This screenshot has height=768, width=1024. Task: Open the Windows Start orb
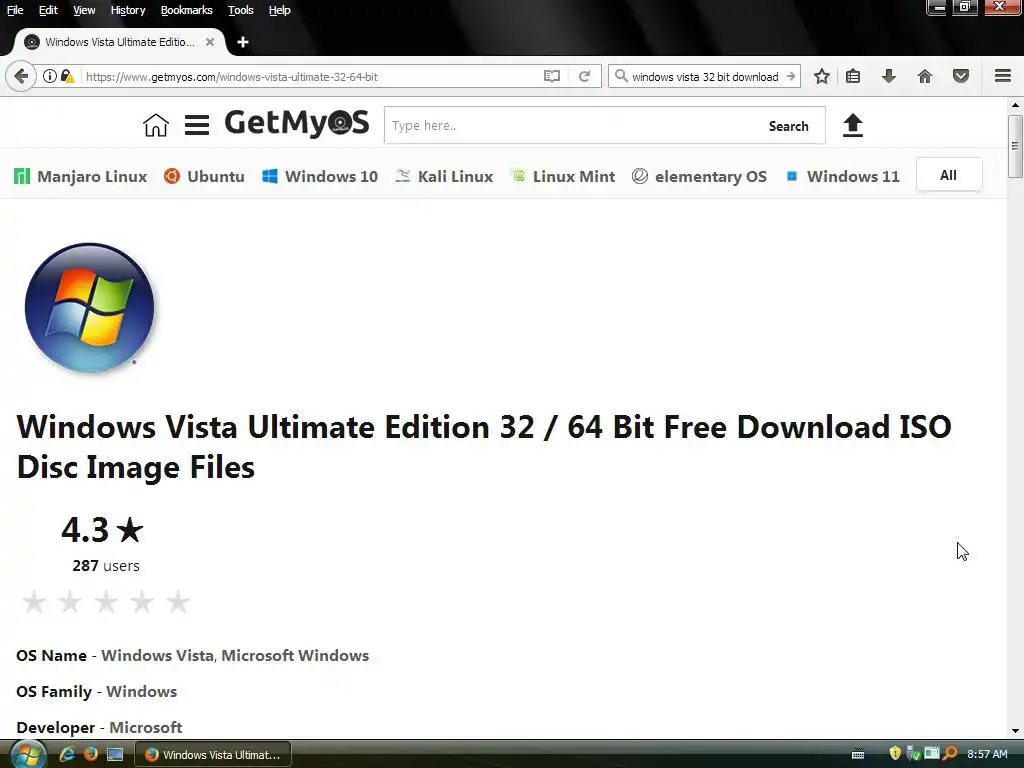pos(27,755)
